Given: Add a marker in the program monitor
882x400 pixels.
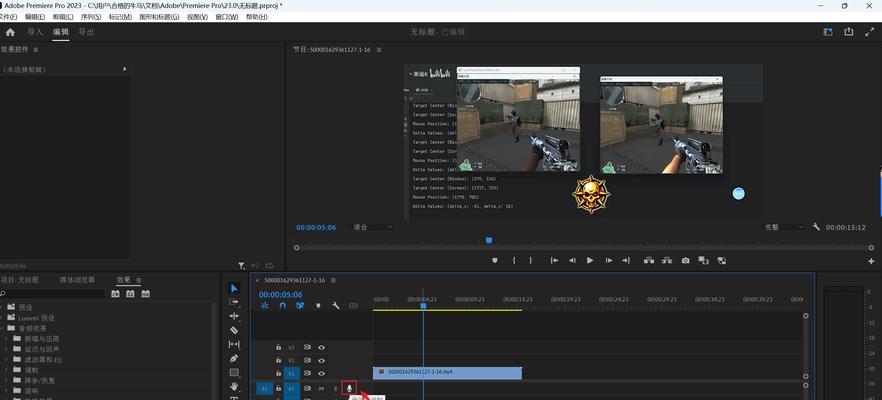Looking at the screenshot, I should 495,260.
